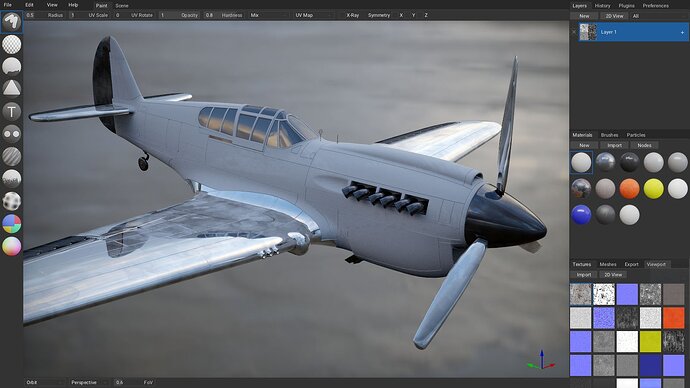
Task: Click Import button in Materials panel
Action: [x=614, y=145]
